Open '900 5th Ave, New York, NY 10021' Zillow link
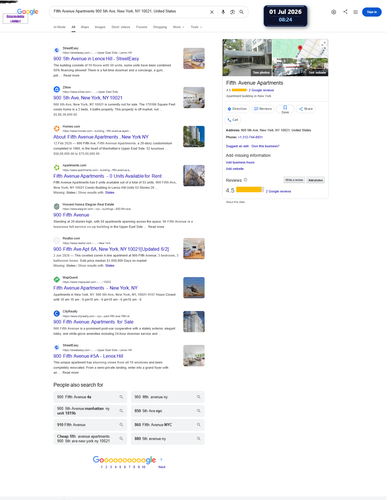 coord(89,99)
